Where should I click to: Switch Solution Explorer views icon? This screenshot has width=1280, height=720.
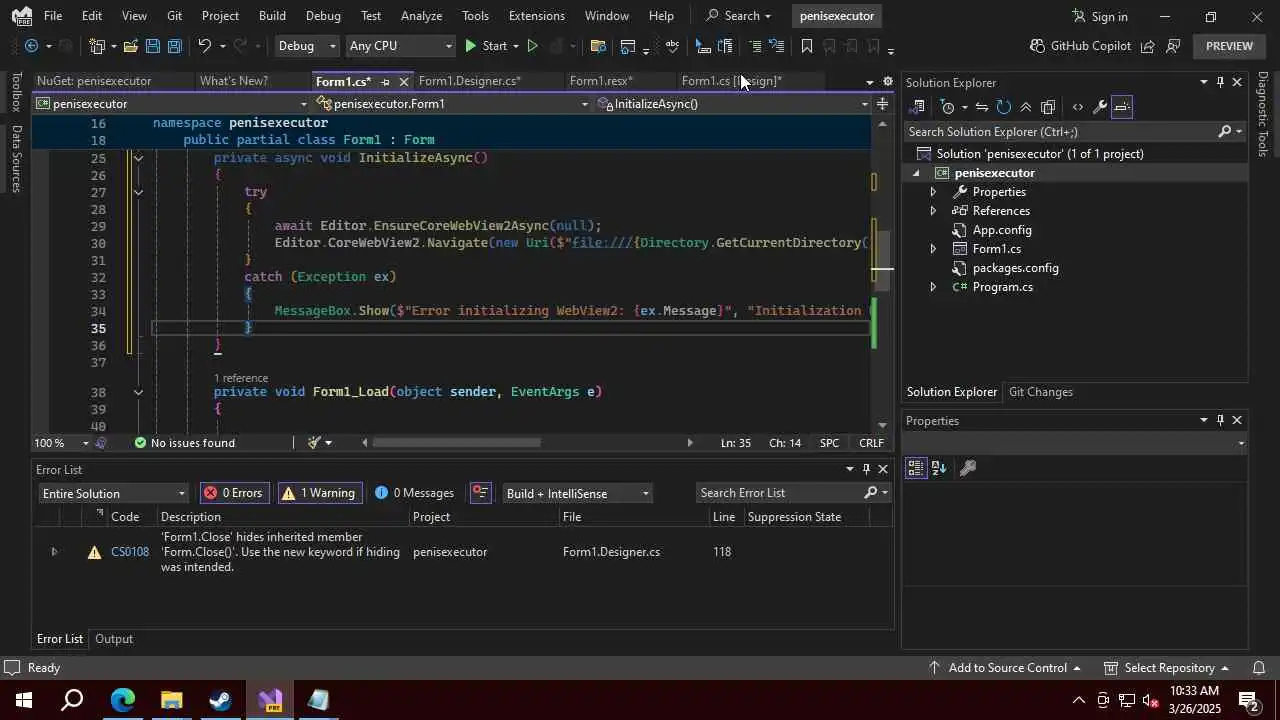[918, 107]
